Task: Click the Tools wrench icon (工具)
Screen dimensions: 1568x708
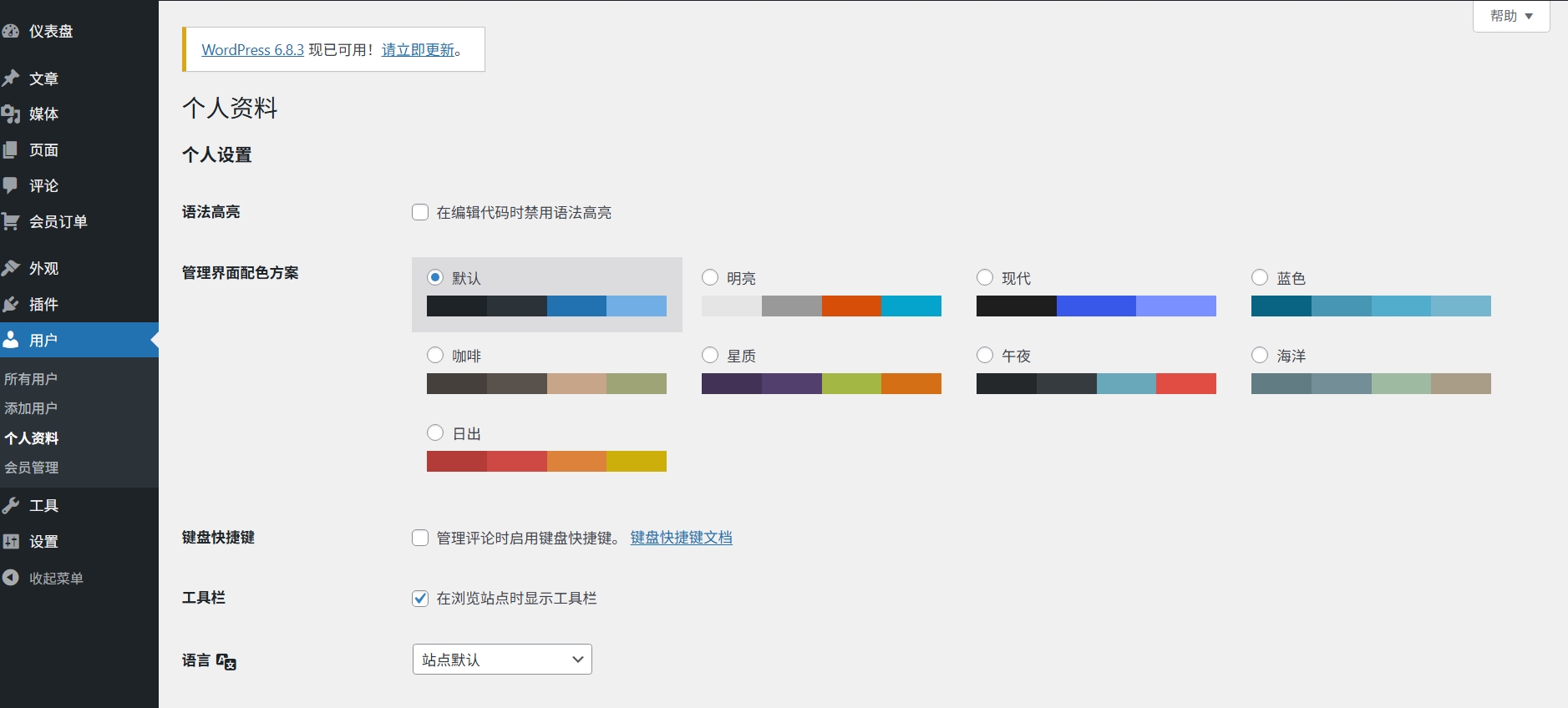Action: click(11, 505)
